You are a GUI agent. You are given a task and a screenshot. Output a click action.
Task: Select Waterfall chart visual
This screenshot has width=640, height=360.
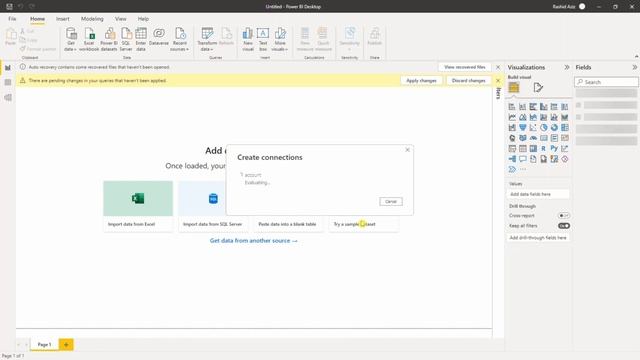point(512,128)
